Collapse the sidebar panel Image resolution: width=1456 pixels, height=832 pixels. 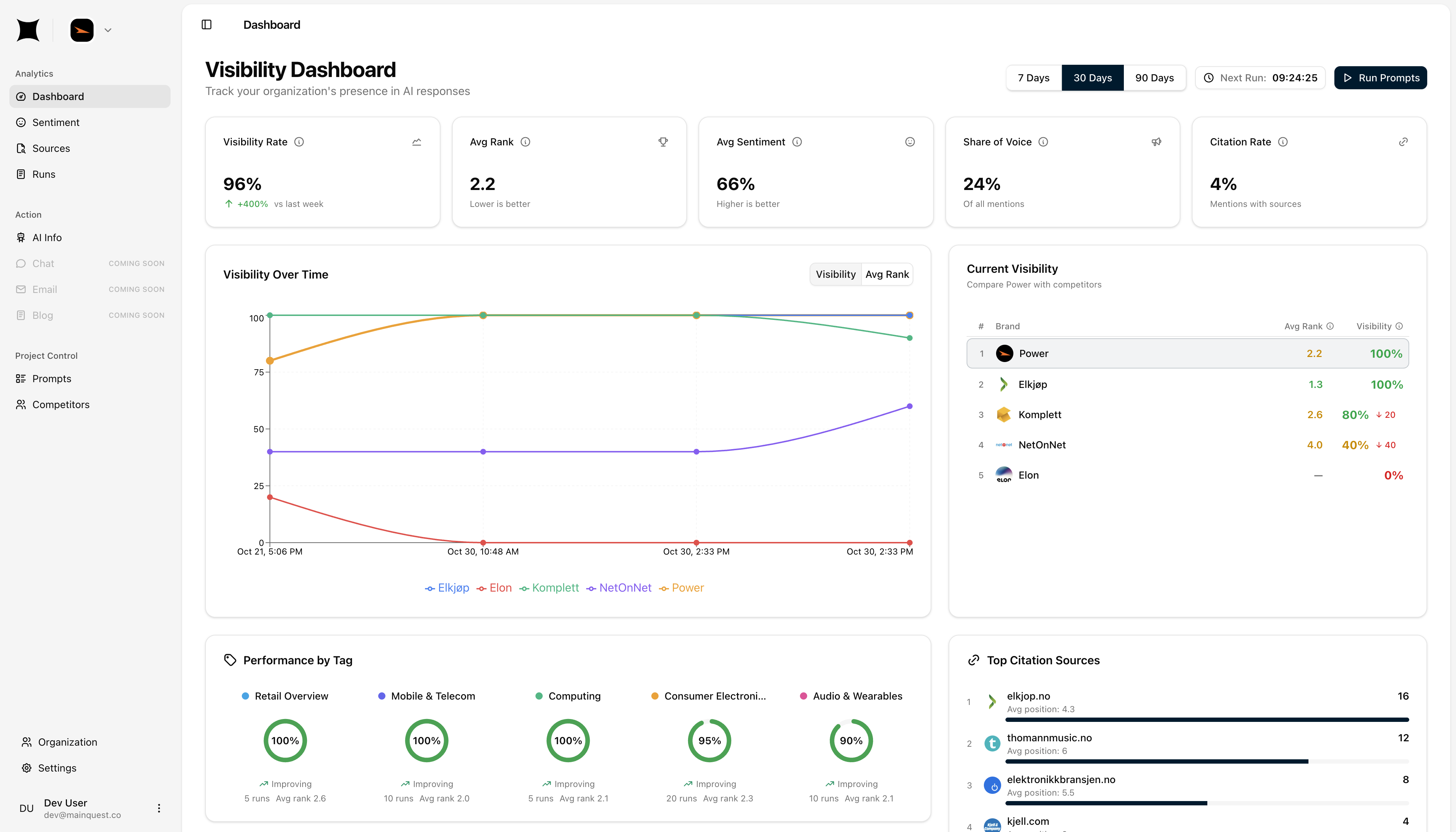[x=206, y=24]
